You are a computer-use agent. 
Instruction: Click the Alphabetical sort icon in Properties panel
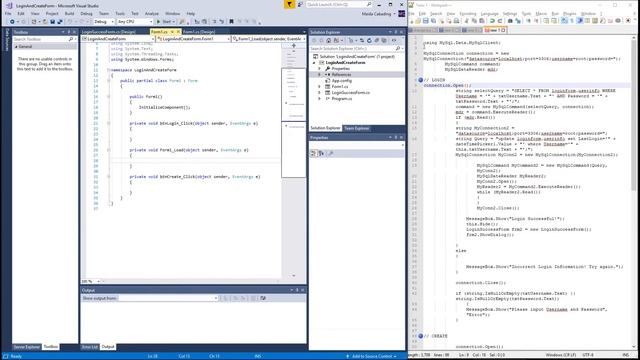(321, 153)
